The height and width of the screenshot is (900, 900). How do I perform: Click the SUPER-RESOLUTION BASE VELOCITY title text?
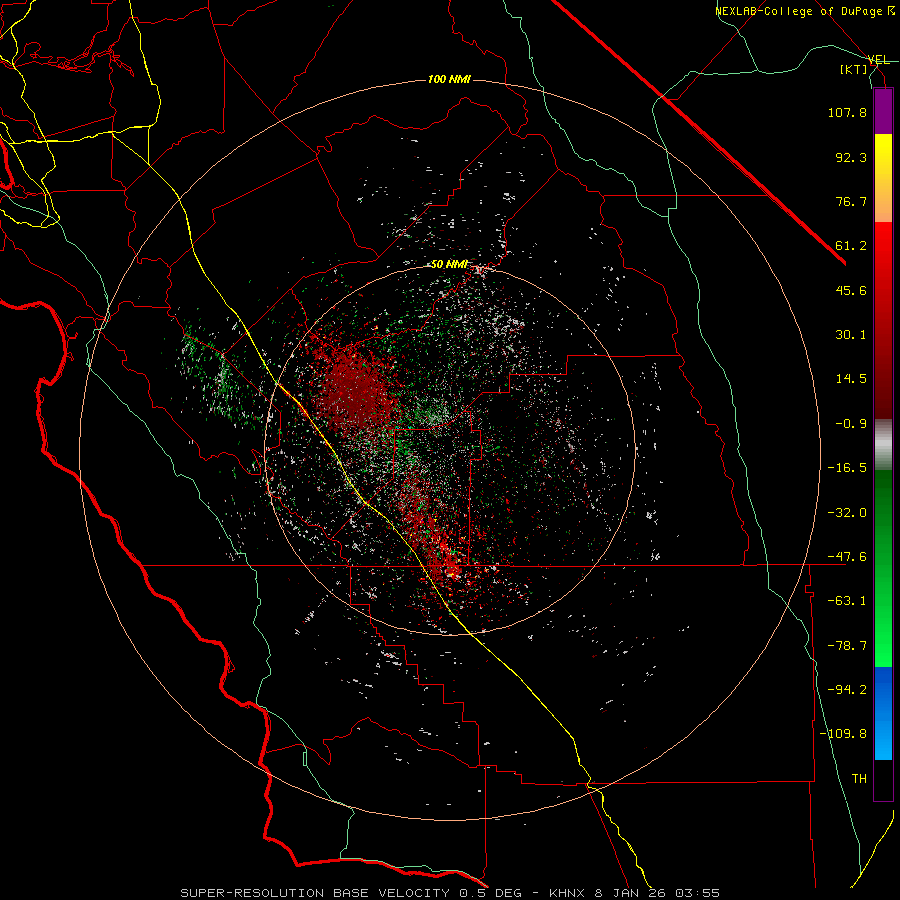(317, 893)
